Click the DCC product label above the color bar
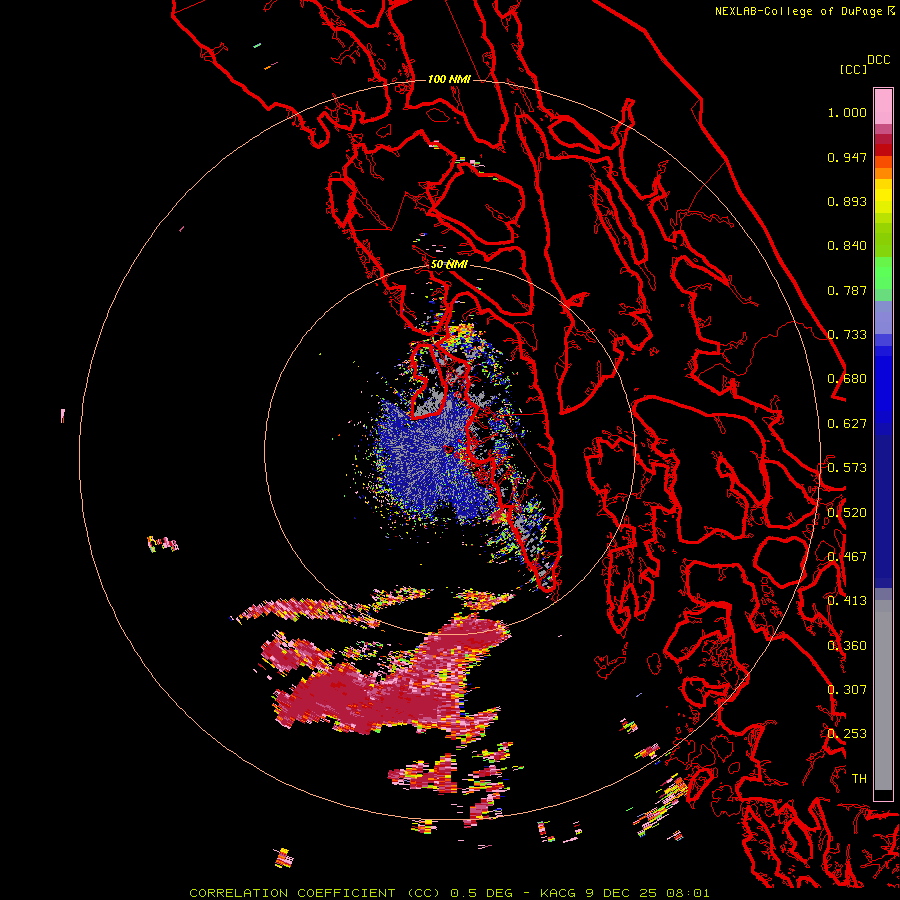The image size is (900, 900). click(879, 60)
